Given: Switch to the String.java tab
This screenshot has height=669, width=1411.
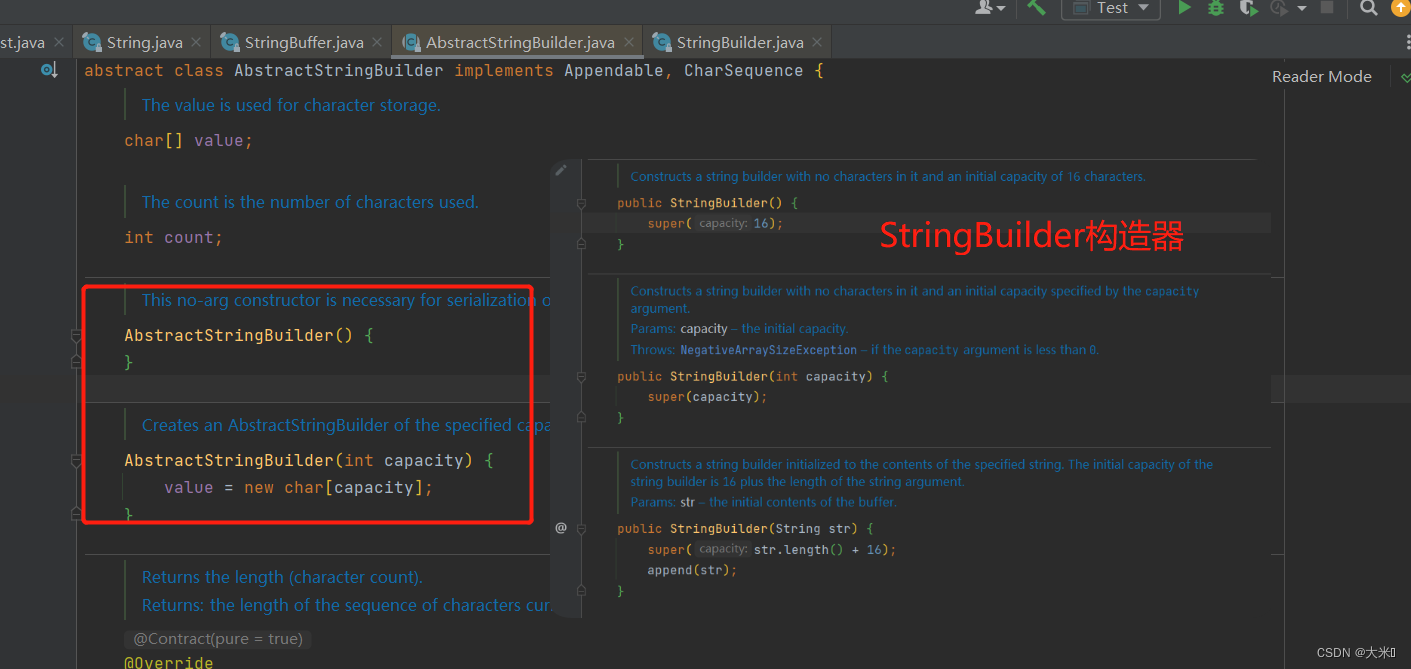Looking at the screenshot, I should click(x=144, y=42).
